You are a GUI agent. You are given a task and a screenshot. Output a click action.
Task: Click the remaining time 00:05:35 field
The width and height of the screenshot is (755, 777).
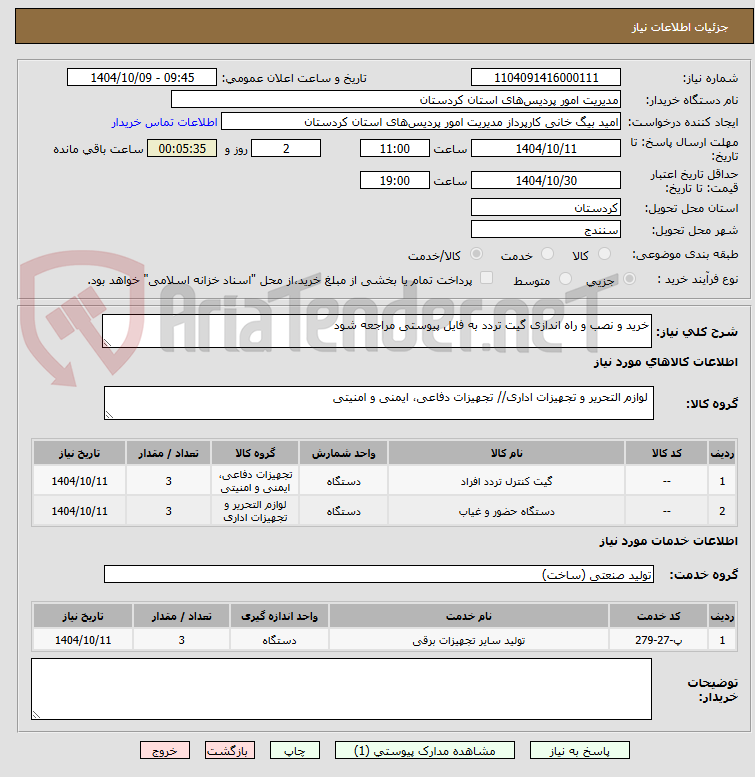click(x=182, y=148)
